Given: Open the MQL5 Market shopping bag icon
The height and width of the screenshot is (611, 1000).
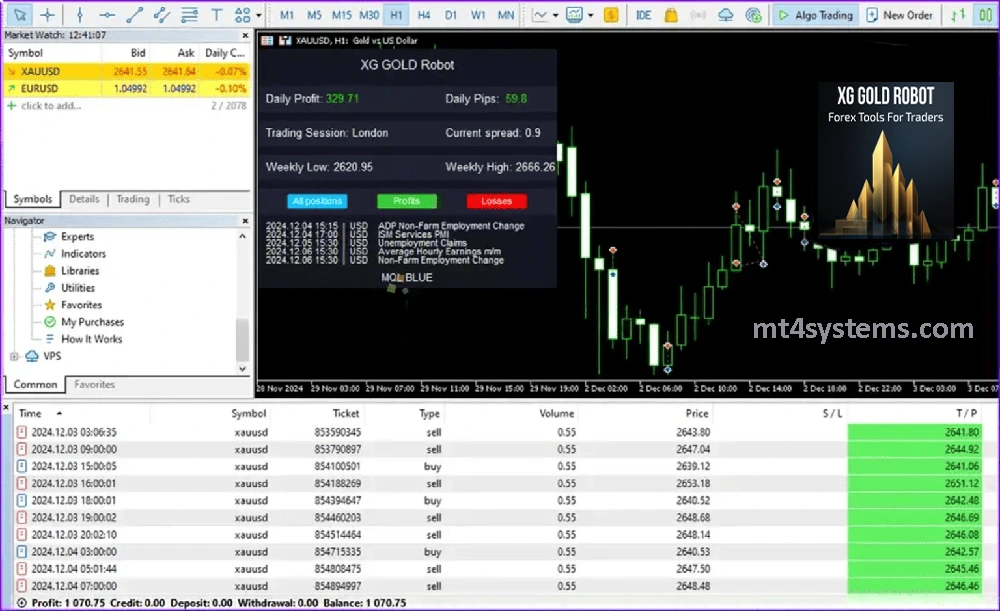Looking at the screenshot, I should tap(670, 15).
